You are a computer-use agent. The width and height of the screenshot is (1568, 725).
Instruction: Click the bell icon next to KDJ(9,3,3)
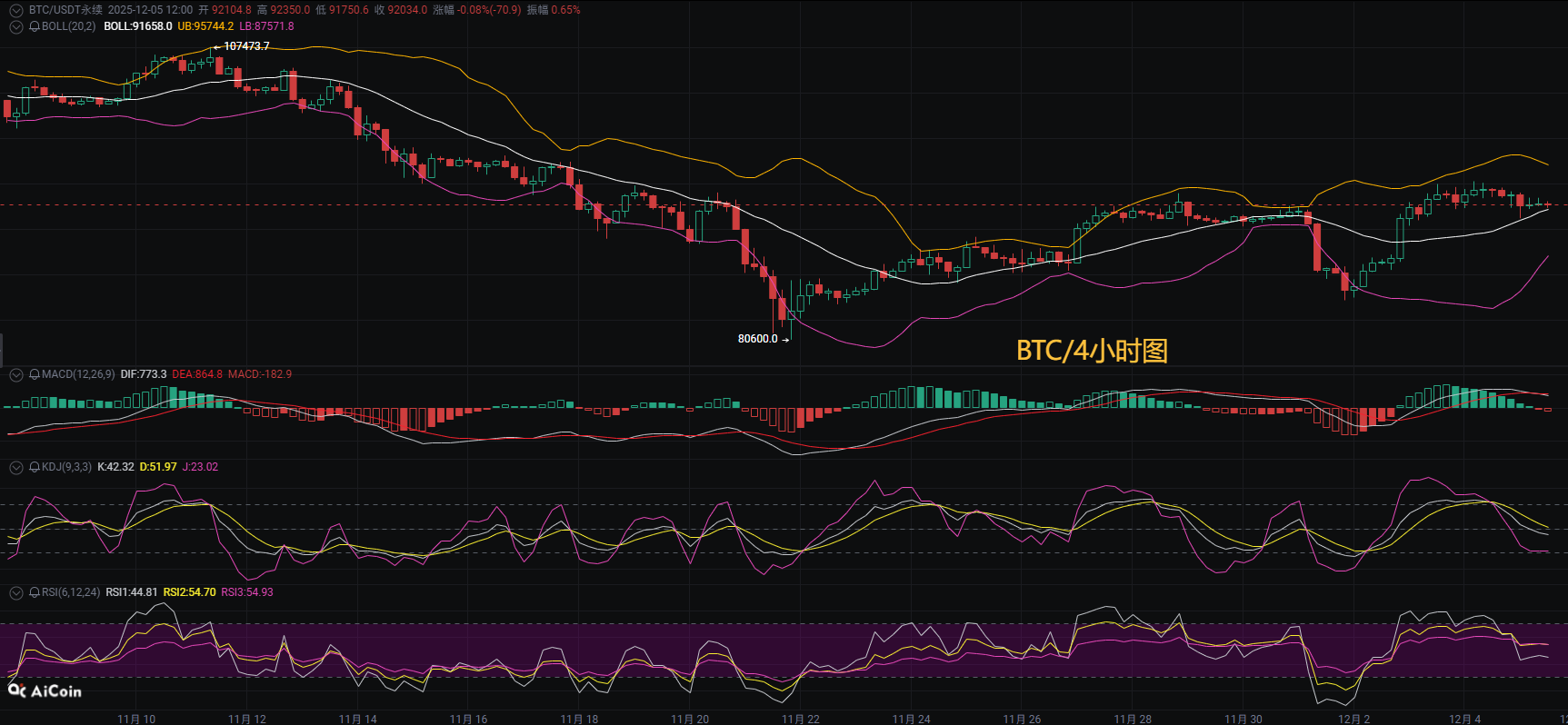pyautogui.click(x=35, y=467)
